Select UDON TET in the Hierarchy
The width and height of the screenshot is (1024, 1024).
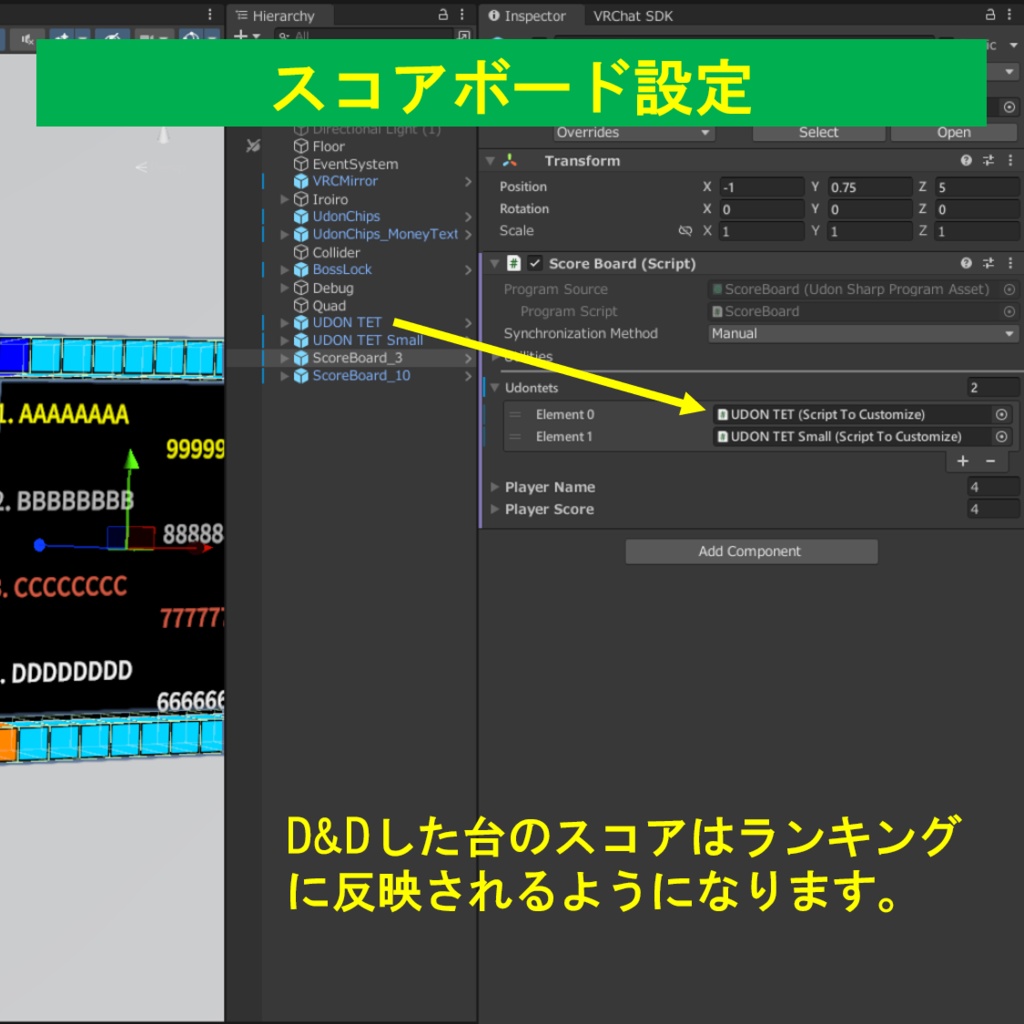(347, 323)
